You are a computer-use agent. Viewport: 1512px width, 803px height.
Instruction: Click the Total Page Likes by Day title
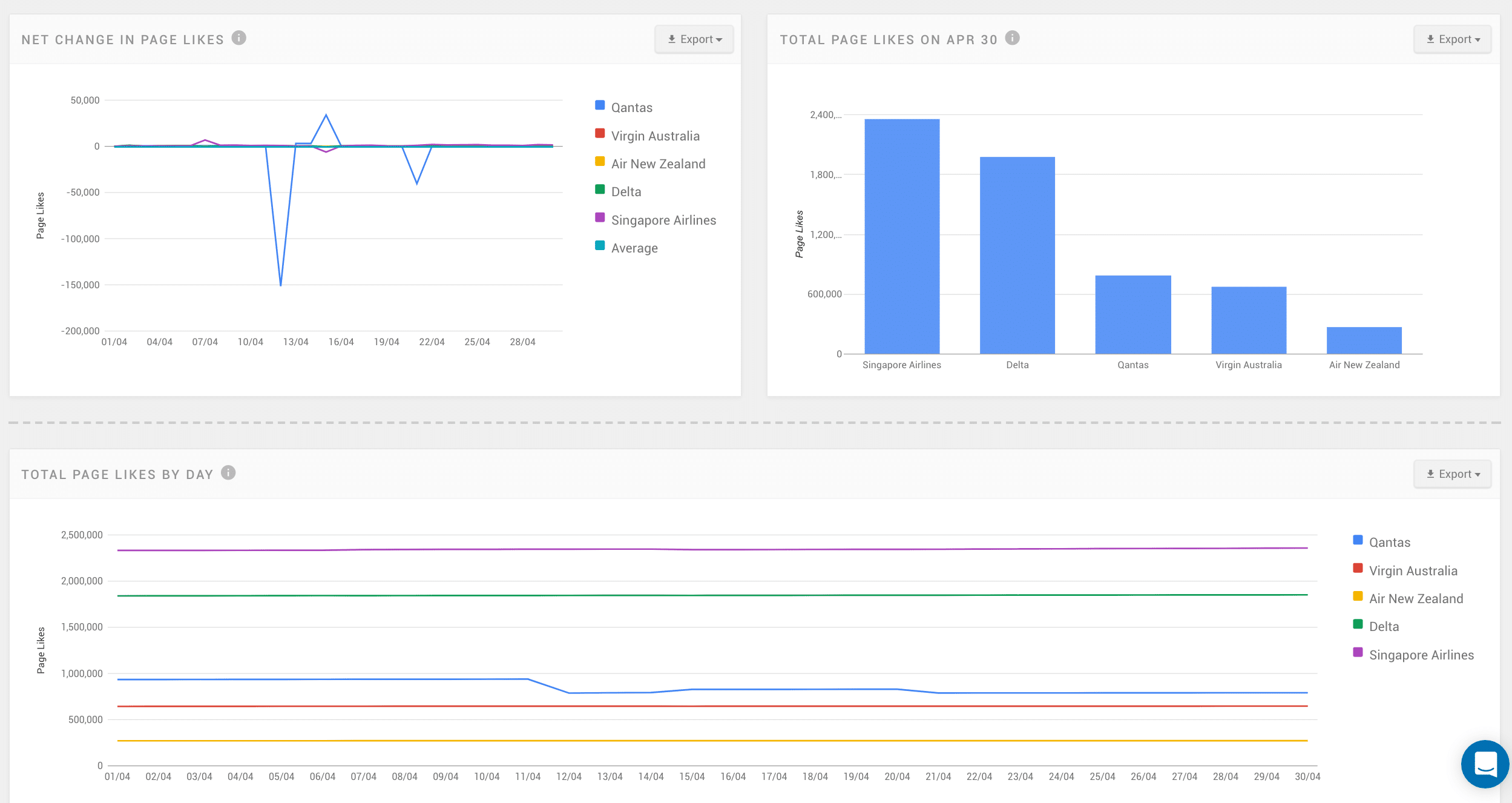tap(117, 475)
